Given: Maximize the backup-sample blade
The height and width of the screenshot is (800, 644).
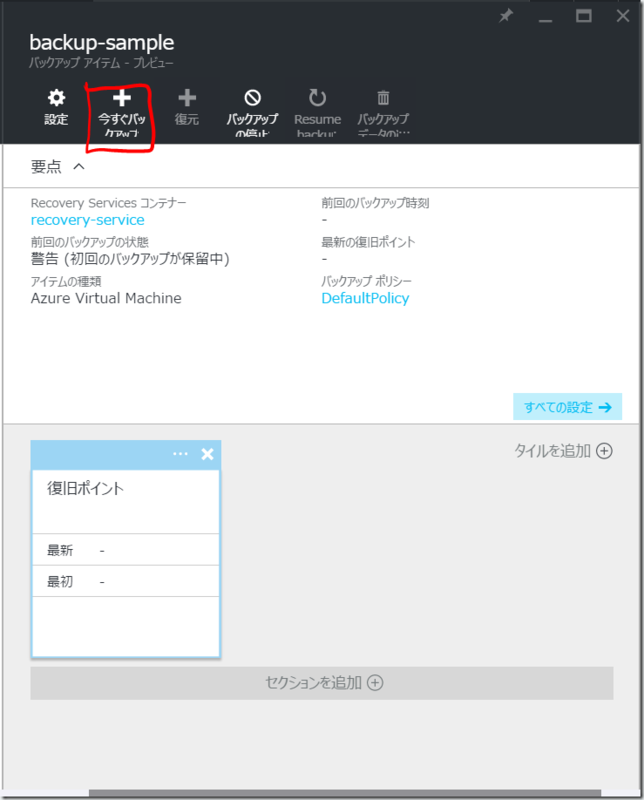Looking at the screenshot, I should pyautogui.click(x=584, y=16).
